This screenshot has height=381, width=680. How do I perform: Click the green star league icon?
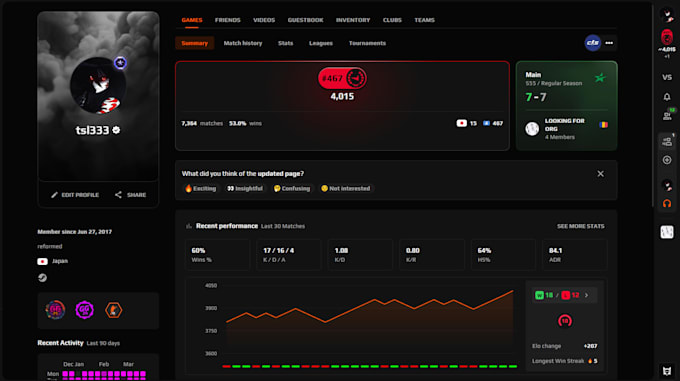600,78
